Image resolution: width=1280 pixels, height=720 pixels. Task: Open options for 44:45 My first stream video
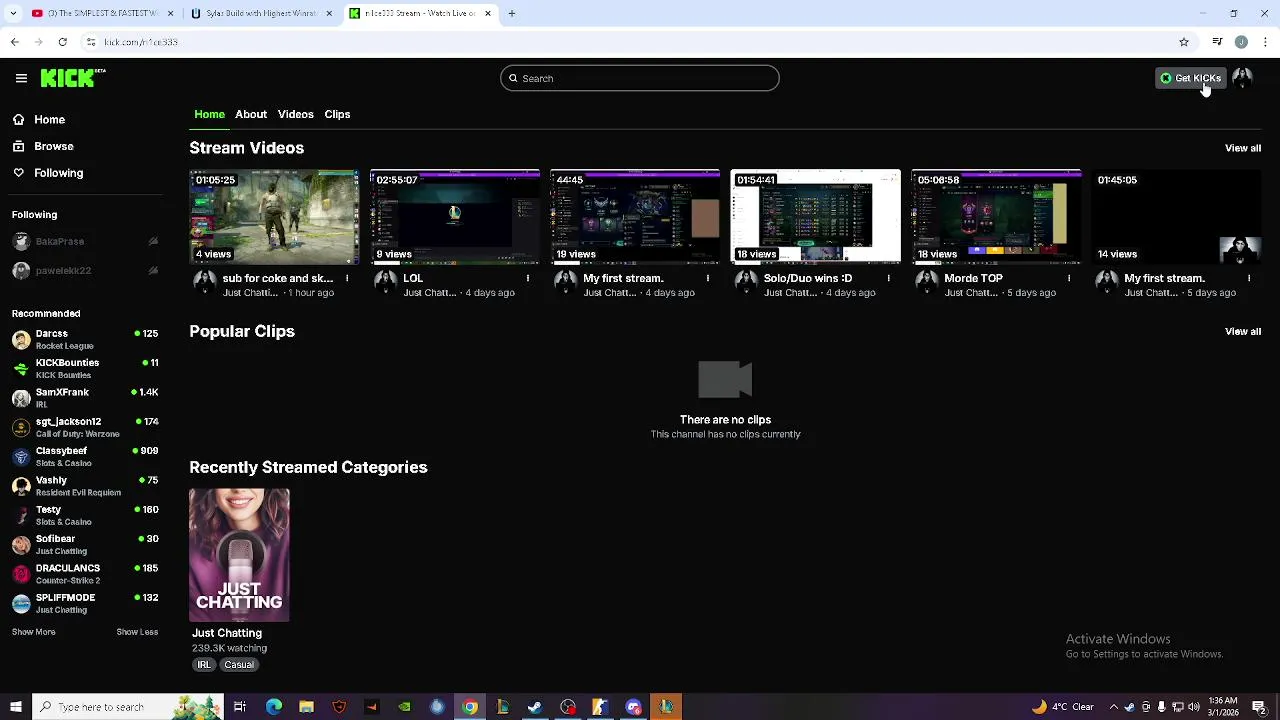(x=708, y=278)
